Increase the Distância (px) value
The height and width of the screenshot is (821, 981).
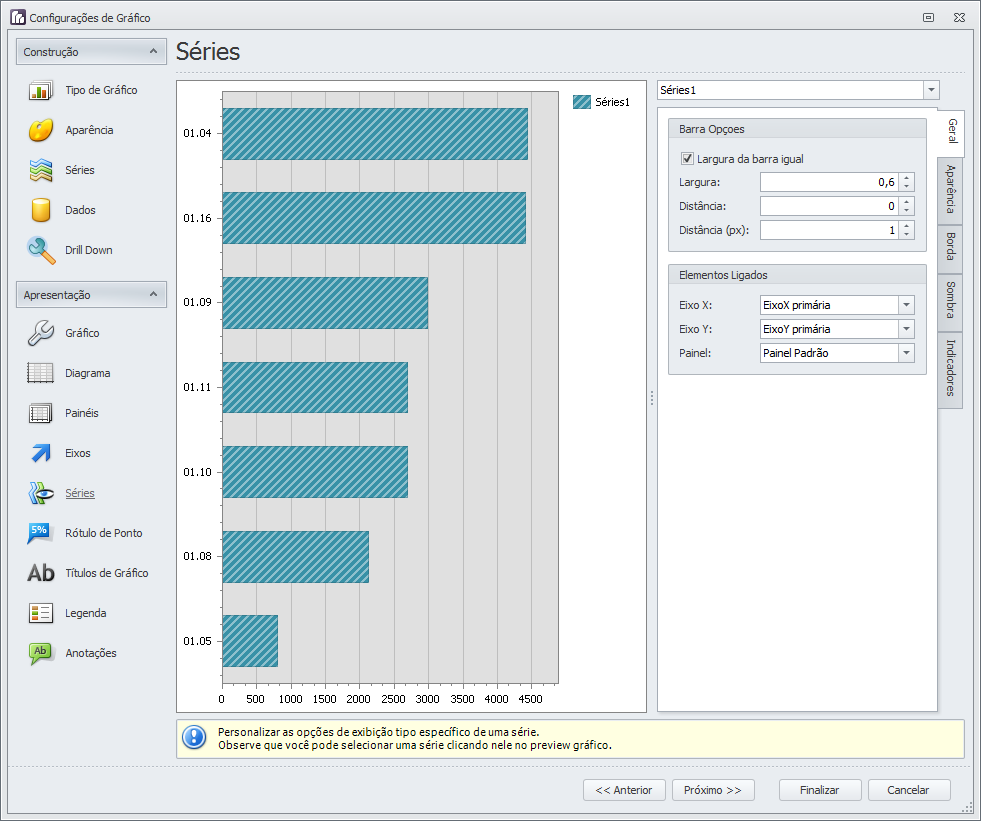click(x=907, y=225)
